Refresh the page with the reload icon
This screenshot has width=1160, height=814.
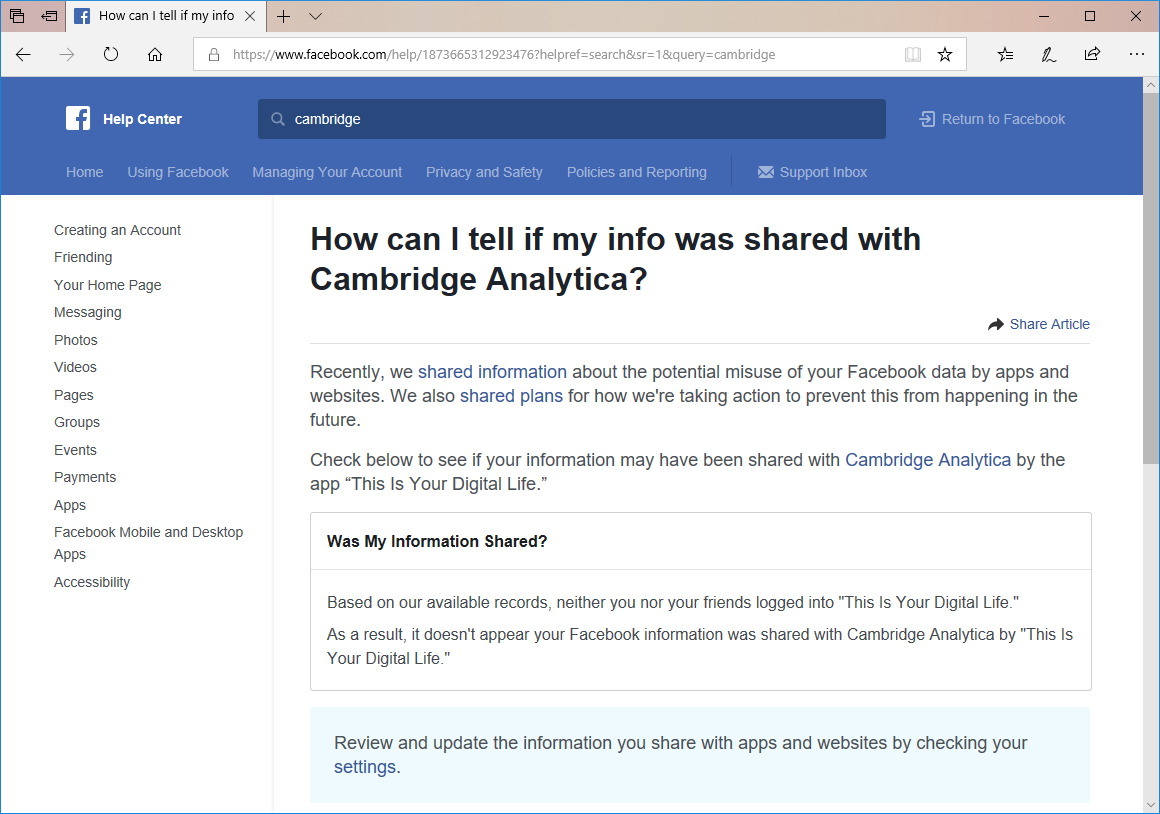tap(111, 54)
